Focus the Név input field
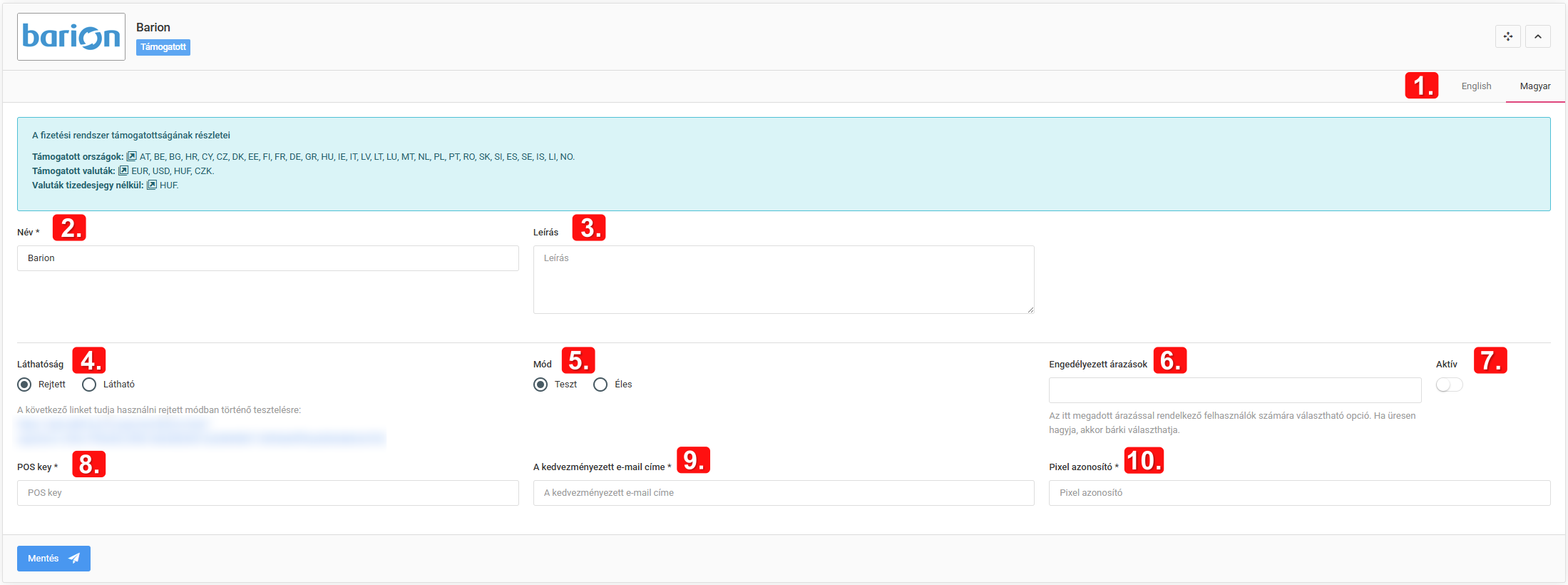The height and width of the screenshot is (585, 1568). pyautogui.click(x=267, y=258)
